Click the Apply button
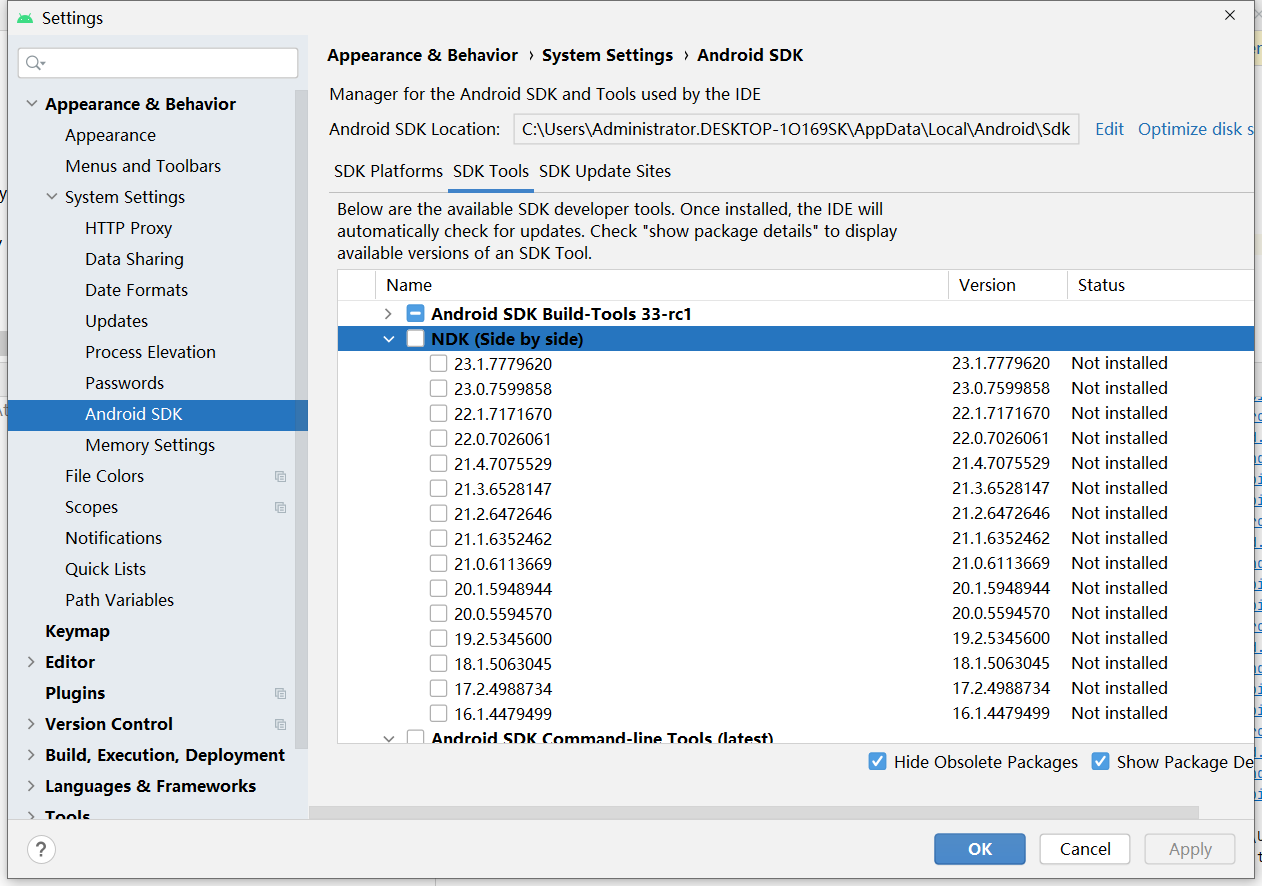 pos(1190,849)
